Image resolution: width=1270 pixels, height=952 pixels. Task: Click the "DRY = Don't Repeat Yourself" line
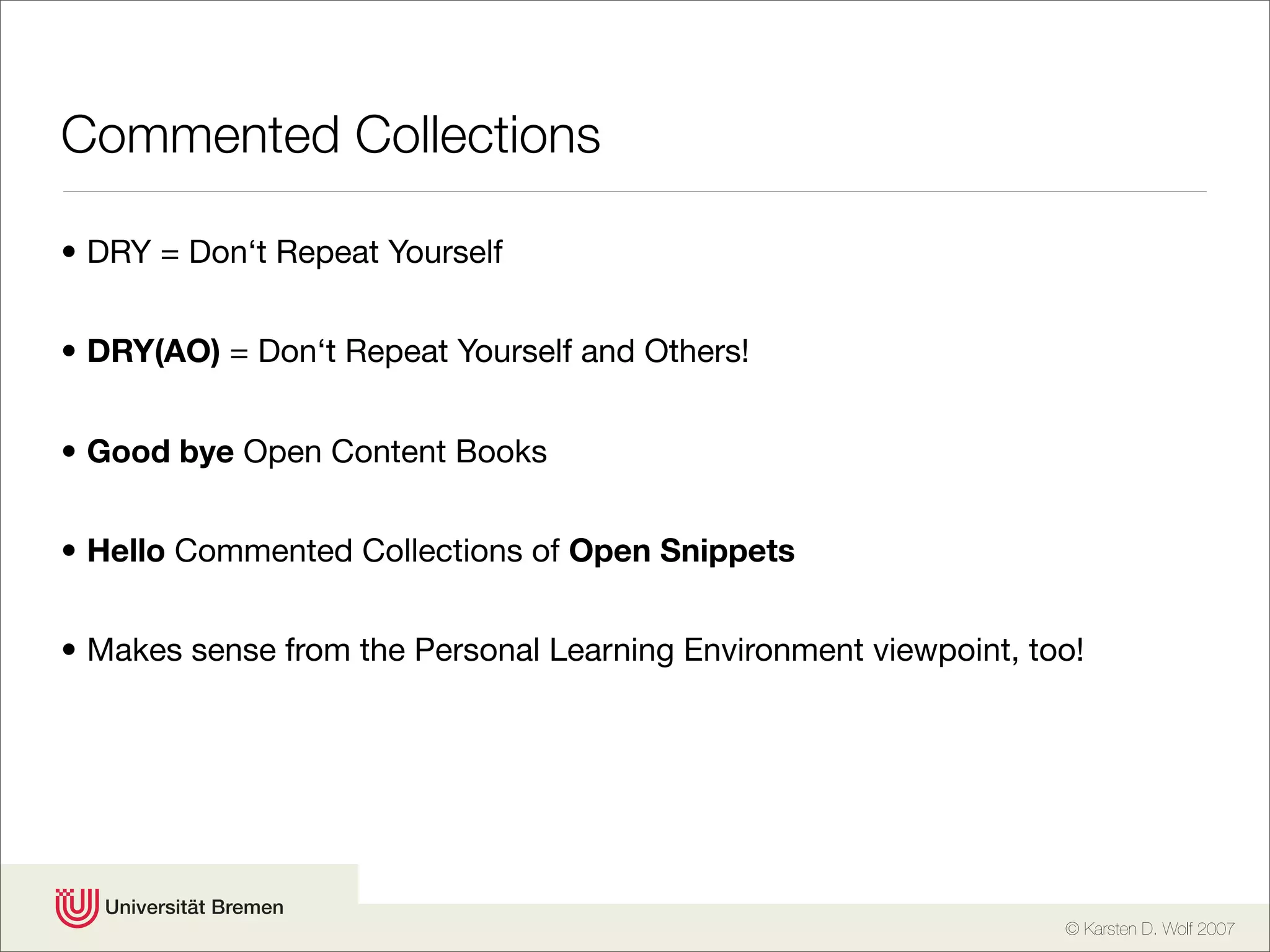coord(295,252)
